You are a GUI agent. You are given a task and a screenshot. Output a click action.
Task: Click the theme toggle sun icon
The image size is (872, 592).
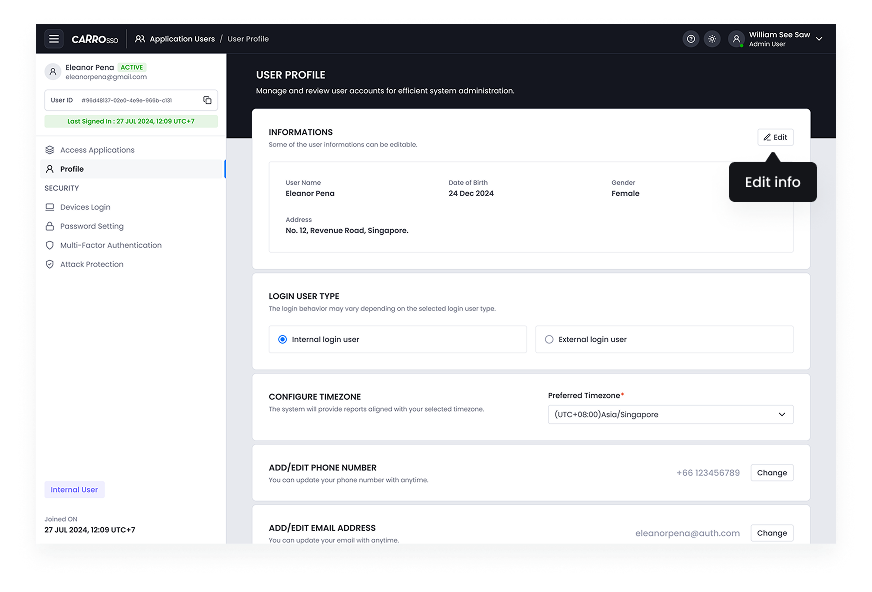[x=712, y=38]
